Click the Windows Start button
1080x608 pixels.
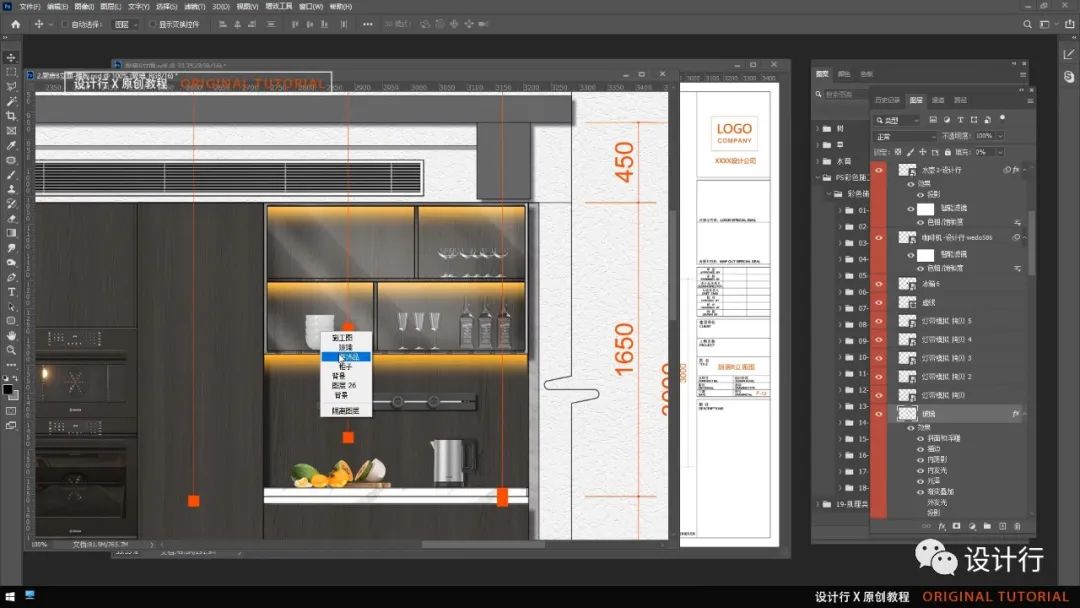9,597
